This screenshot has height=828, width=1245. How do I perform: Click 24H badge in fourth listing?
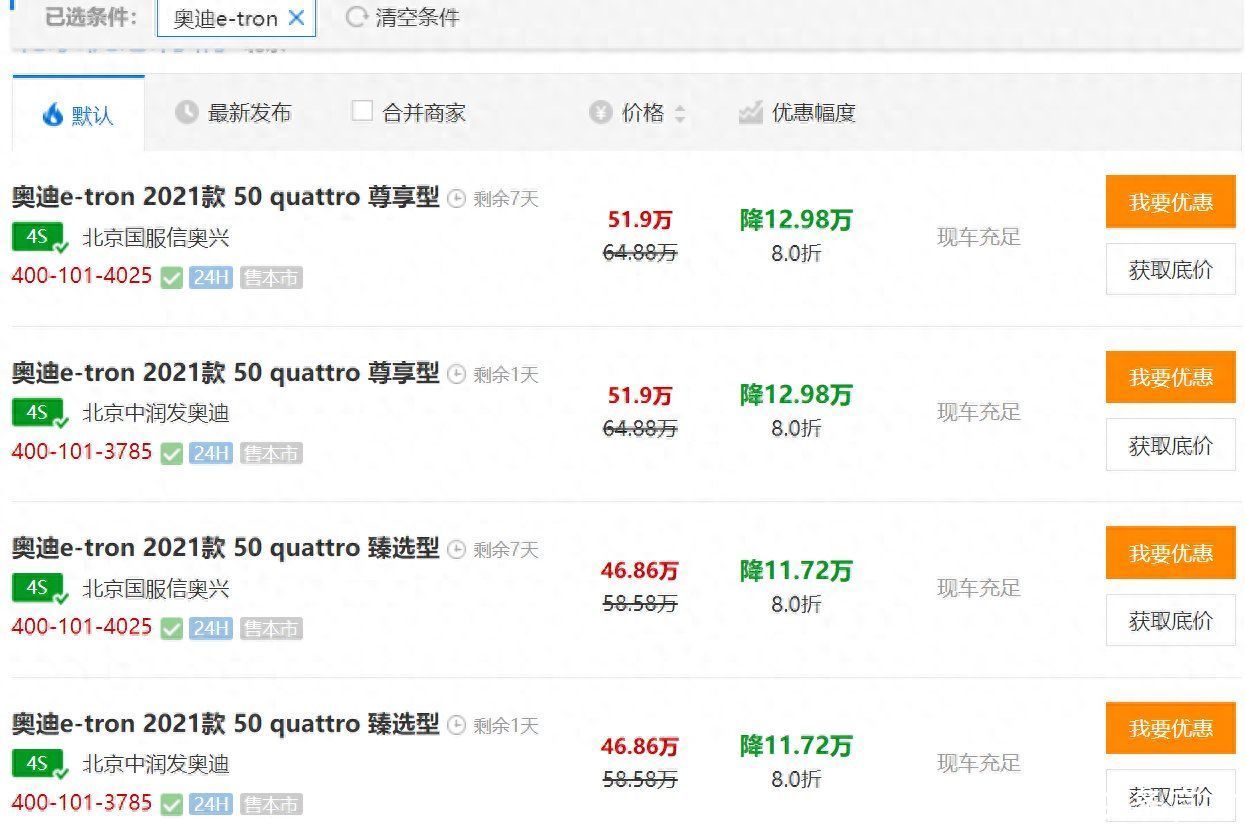[x=211, y=804]
